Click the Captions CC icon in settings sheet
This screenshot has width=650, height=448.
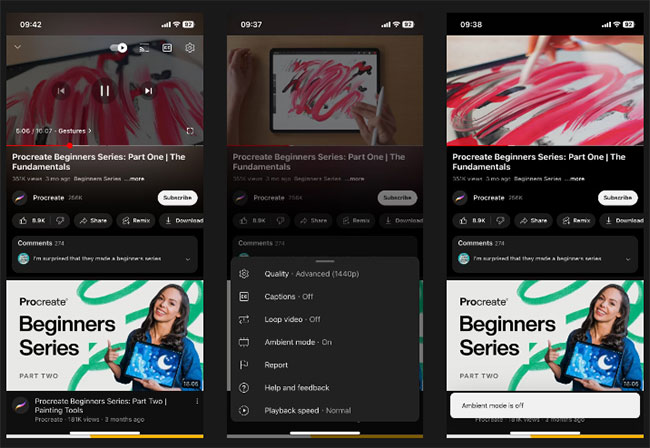(x=244, y=297)
